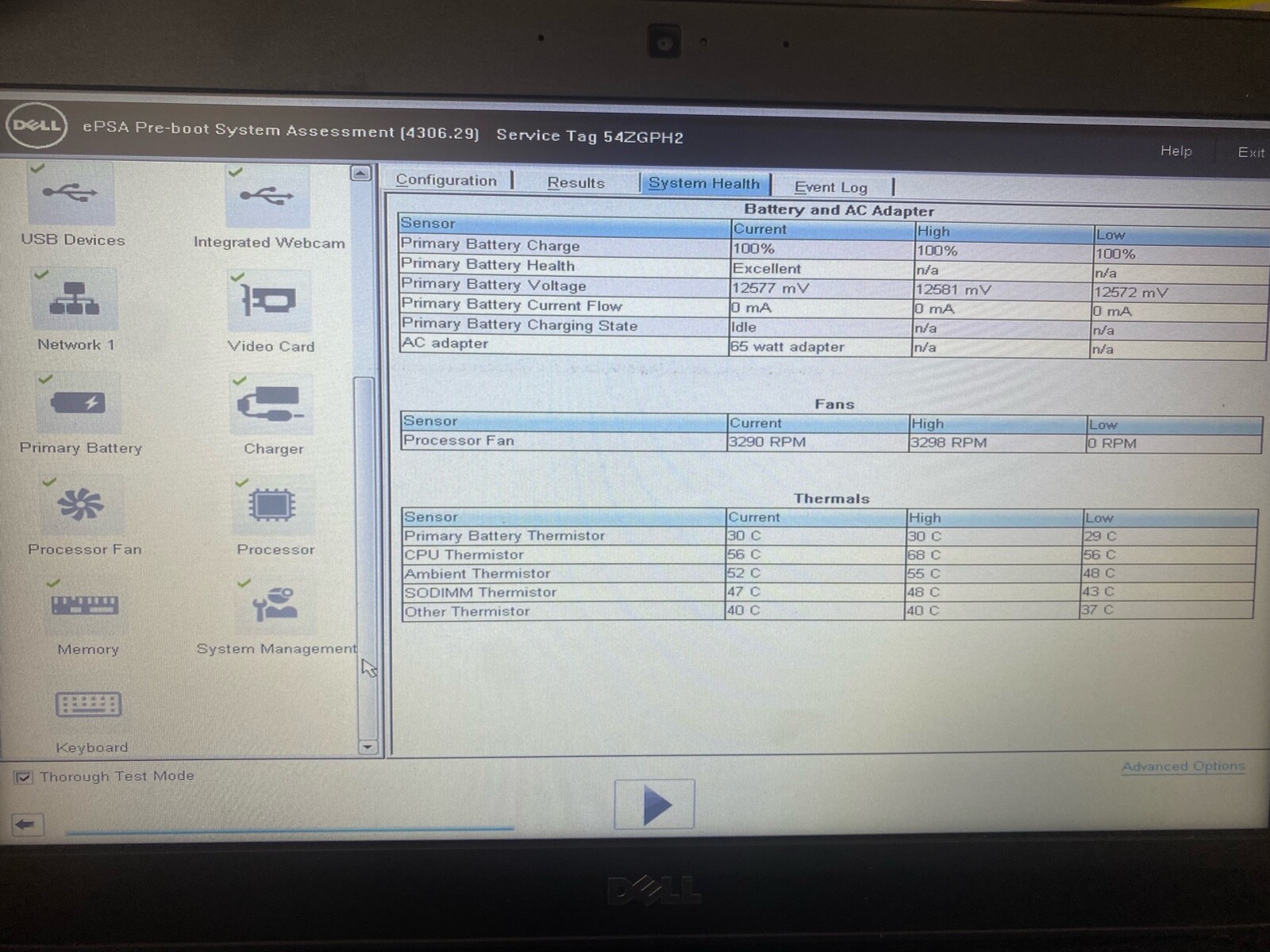Image resolution: width=1270 pixels, height=952 pixels.
Task: Click Exit in the header
Action: tap(1251, 152)
